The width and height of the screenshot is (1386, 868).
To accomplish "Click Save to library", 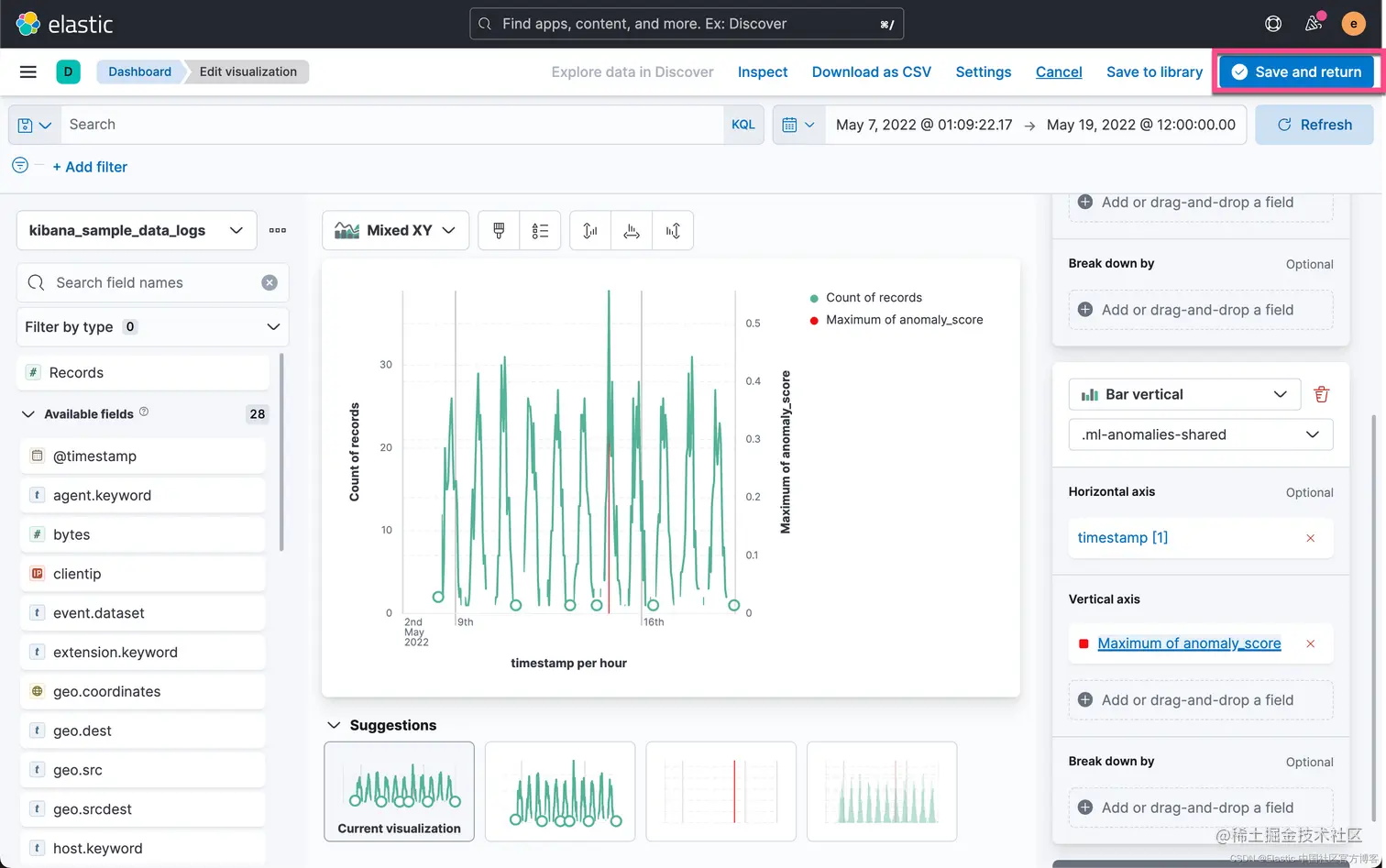I will coord(1154,71).
